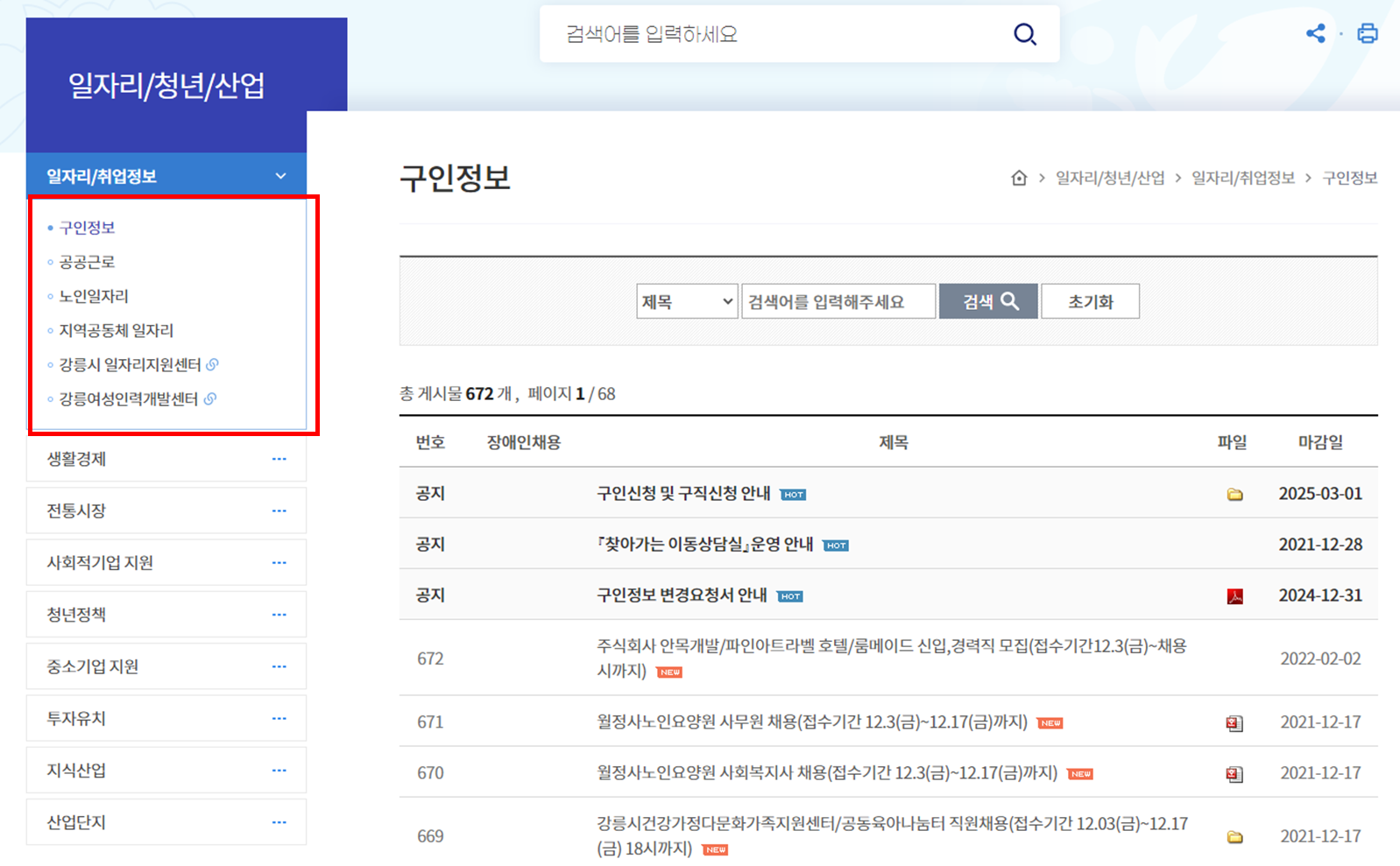Viewport: 1400px width, 866px height.
Task: Expand 산업단지 menu dots
Action: (x=279, y=822)
